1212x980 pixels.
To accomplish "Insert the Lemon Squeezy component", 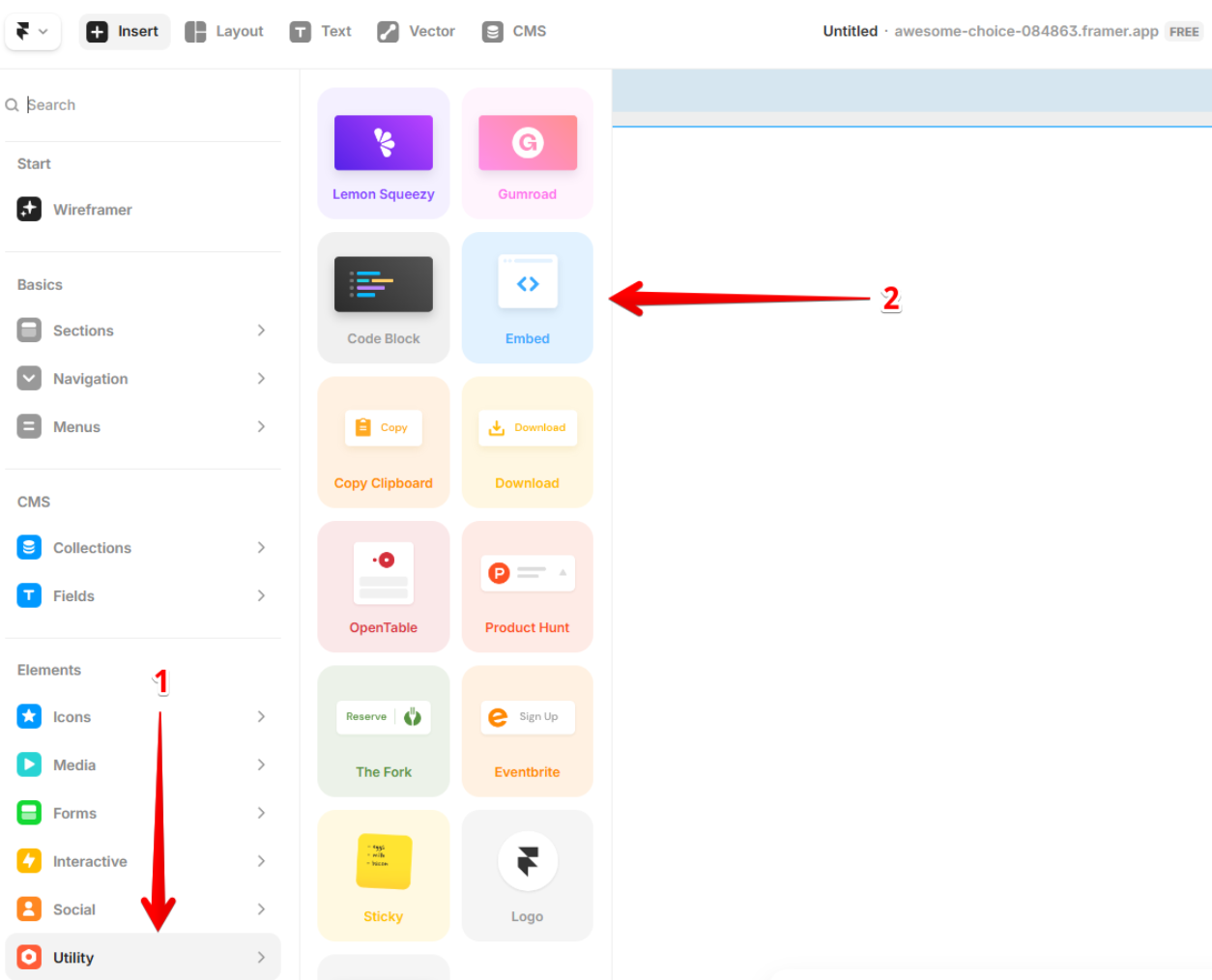I will click(384, 154).
